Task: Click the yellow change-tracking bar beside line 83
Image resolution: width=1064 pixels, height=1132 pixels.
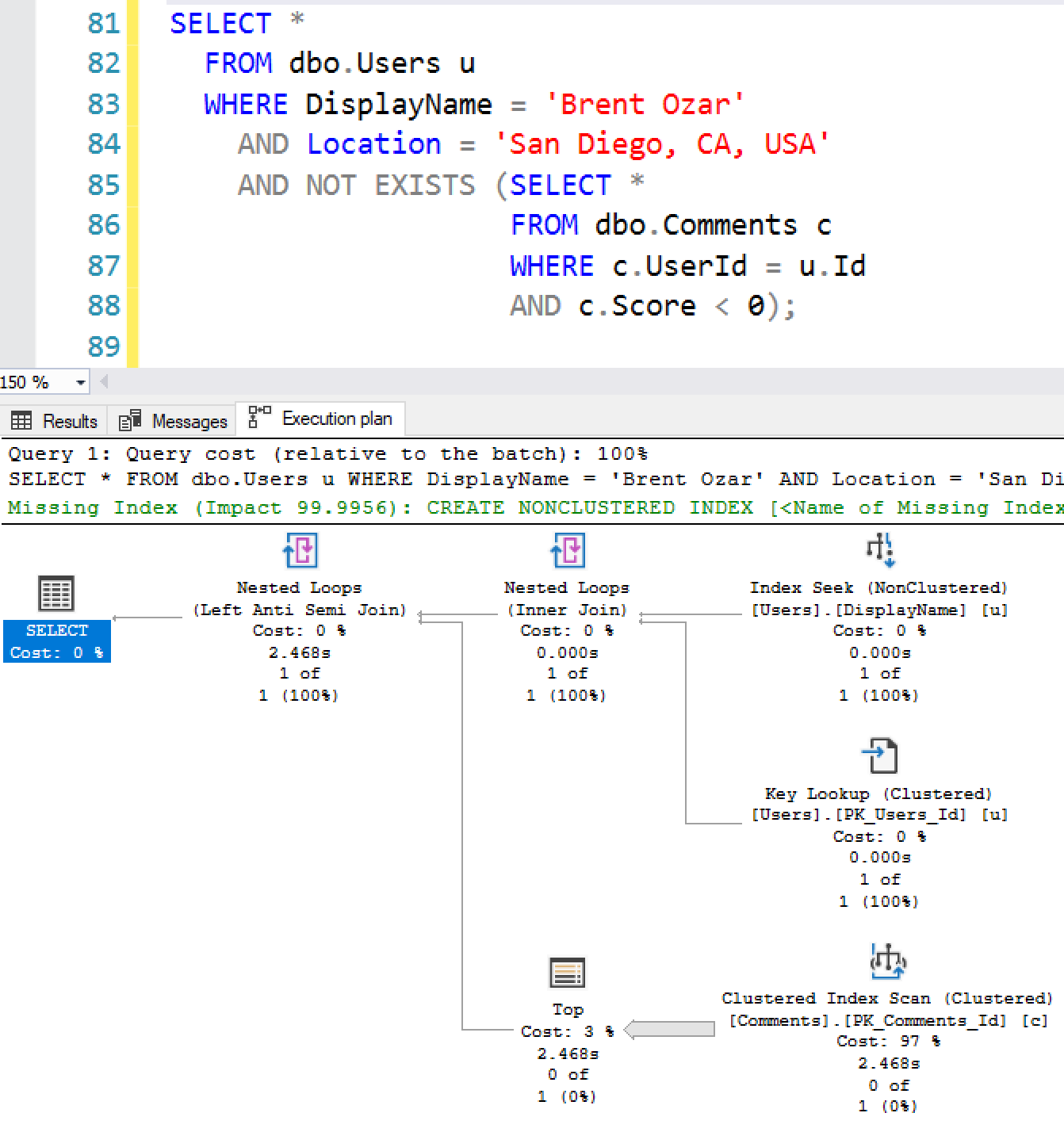Action: [135, 104]
